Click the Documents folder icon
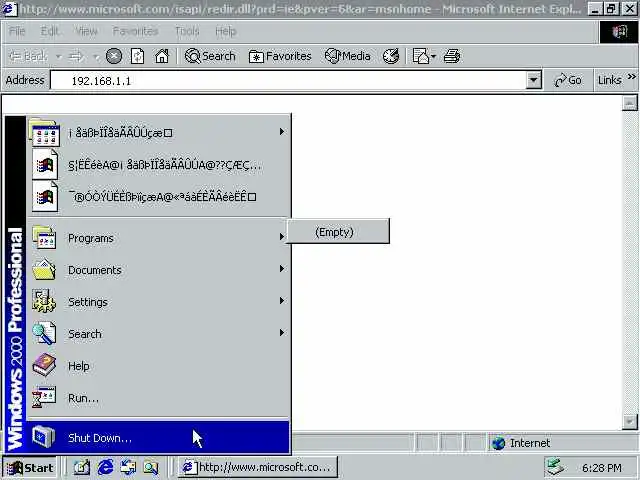 (x=44, y=269)
